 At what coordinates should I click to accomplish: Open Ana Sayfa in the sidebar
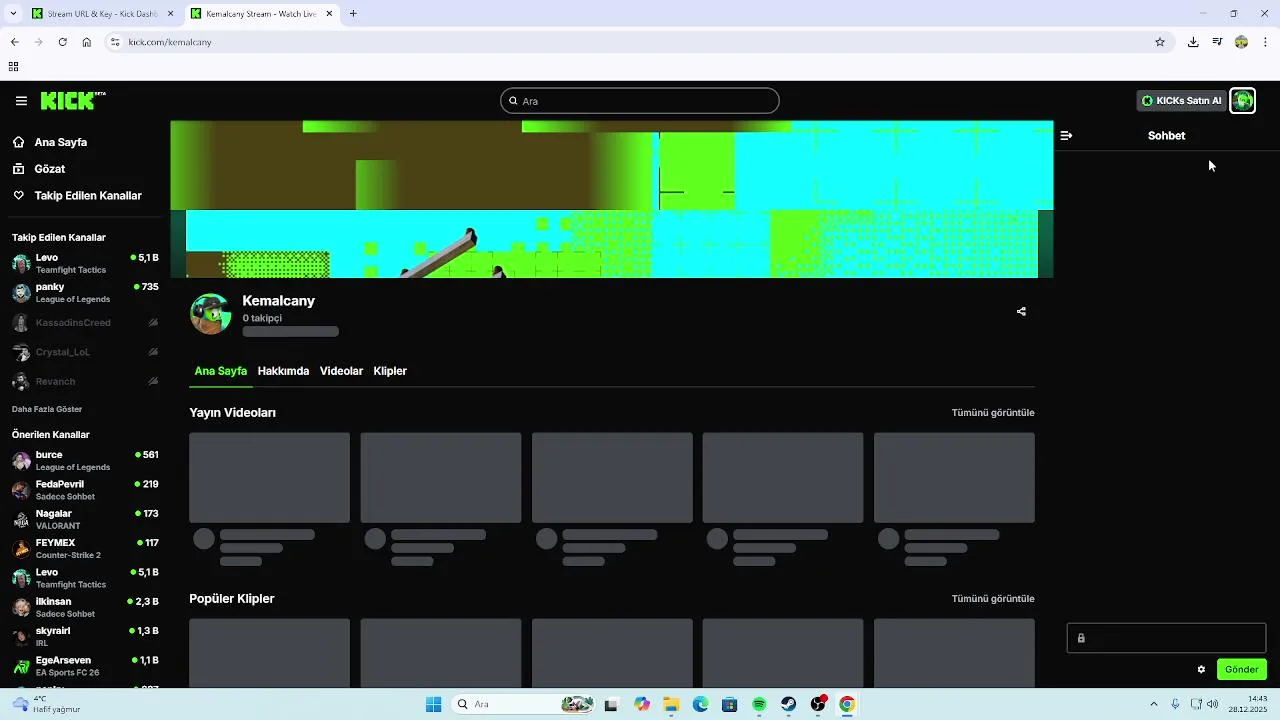point(60,142)
